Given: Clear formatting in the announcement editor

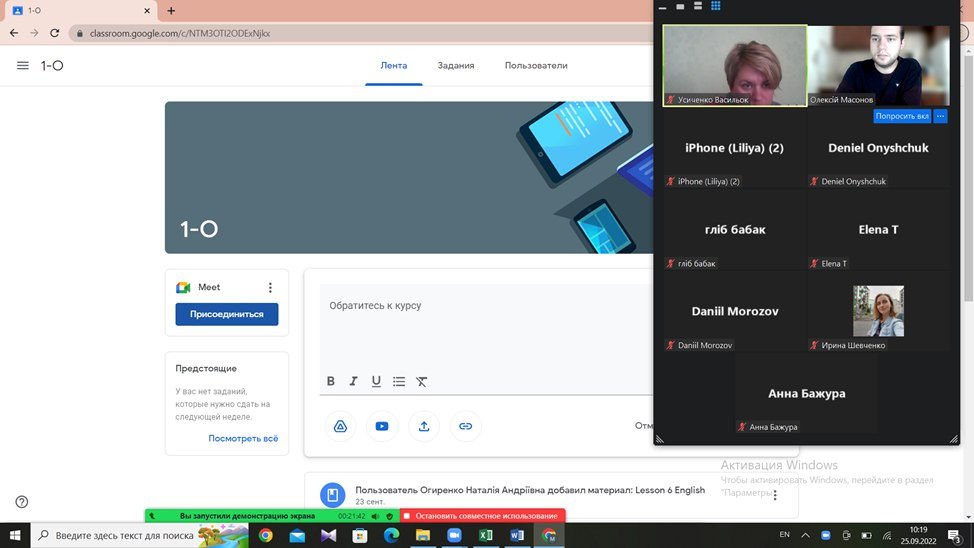Looking at the screenshot, I should coord(421,381).
